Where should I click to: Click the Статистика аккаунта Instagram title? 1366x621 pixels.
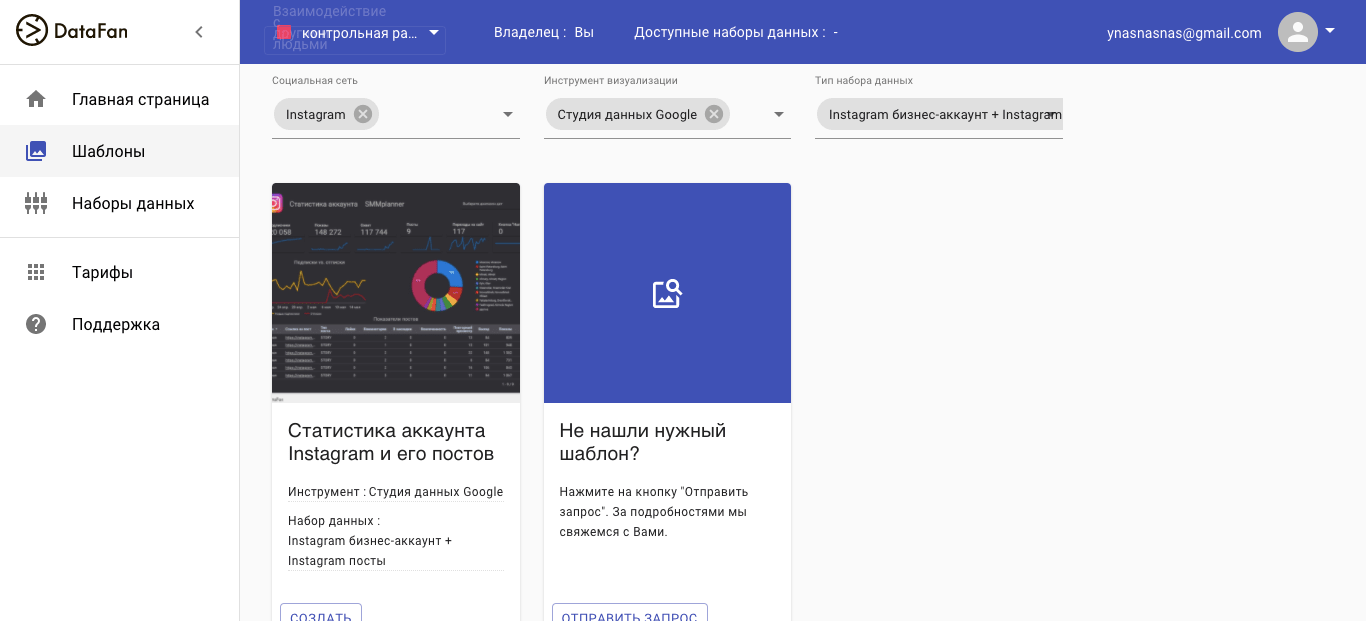click(391, 442)
